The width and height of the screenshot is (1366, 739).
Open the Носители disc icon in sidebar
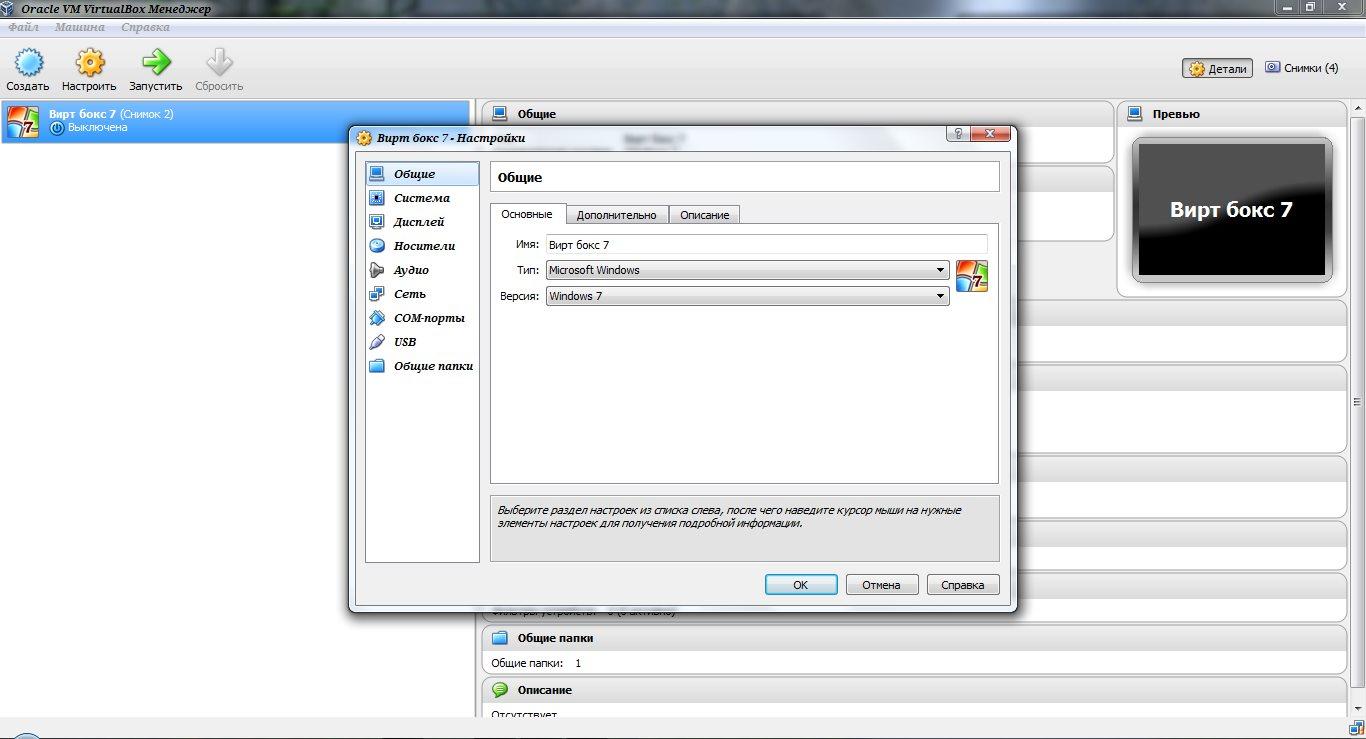coord(377,246)
